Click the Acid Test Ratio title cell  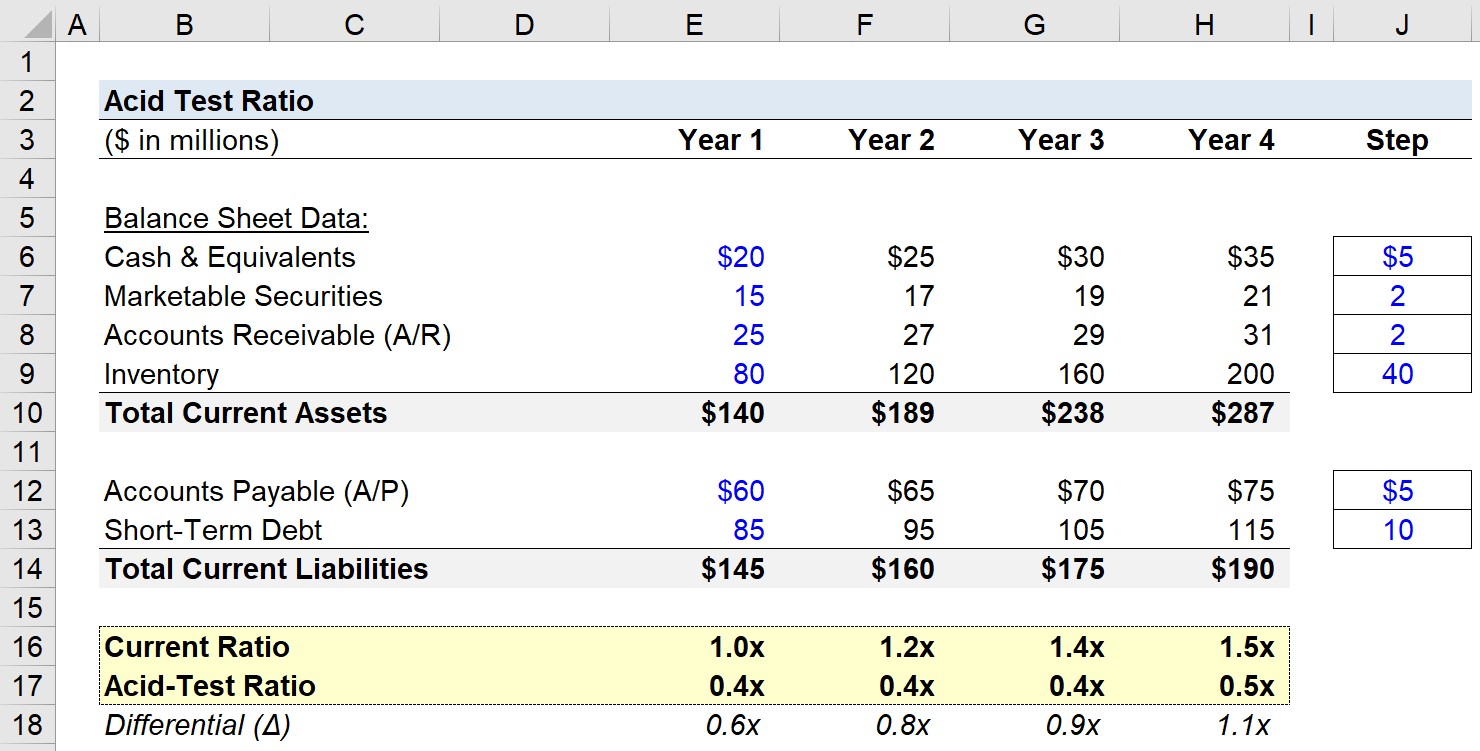pyautogui.click(x=209, y=101)
